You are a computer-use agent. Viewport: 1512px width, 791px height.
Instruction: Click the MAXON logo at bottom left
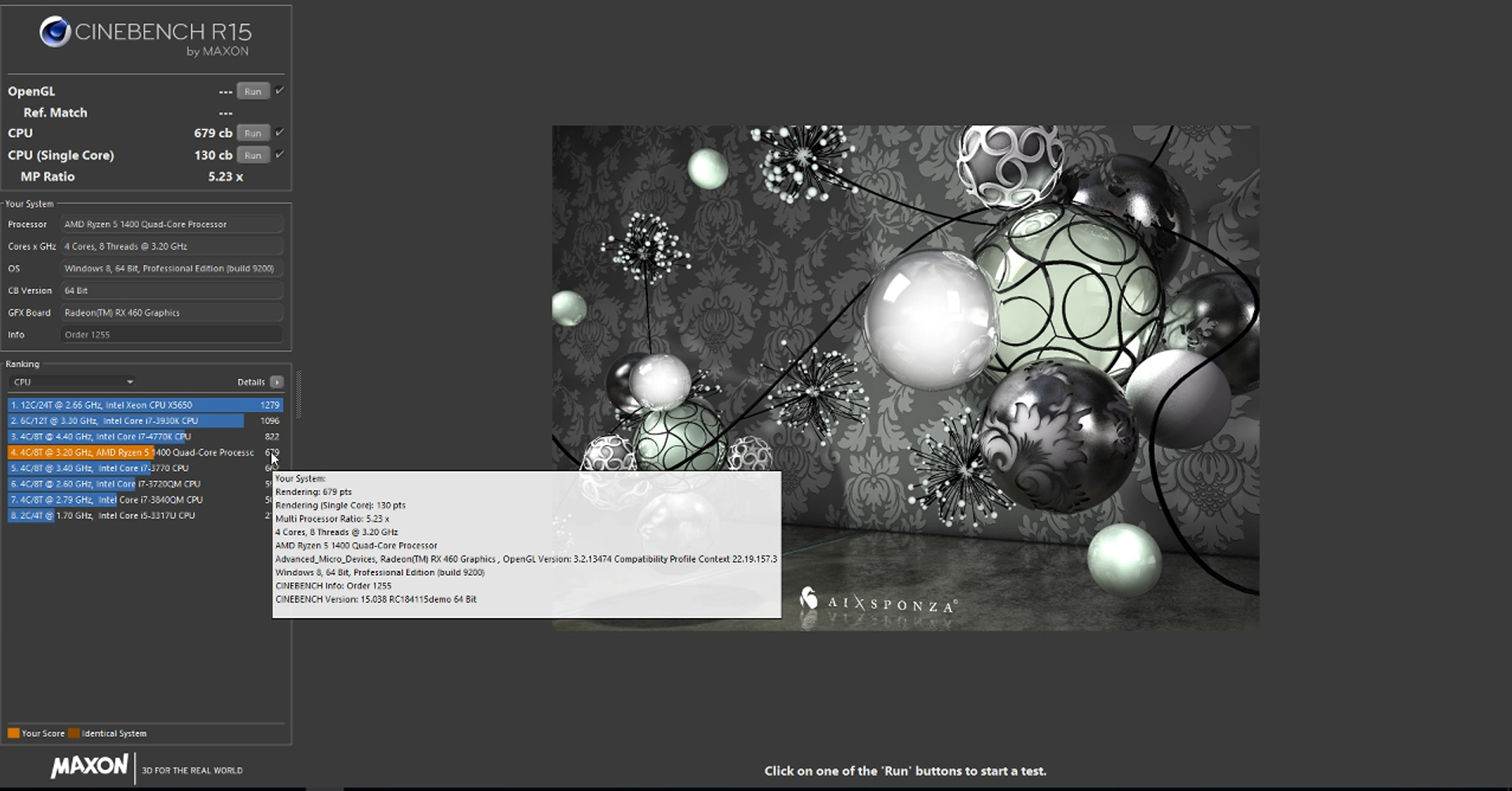point(89,767)
